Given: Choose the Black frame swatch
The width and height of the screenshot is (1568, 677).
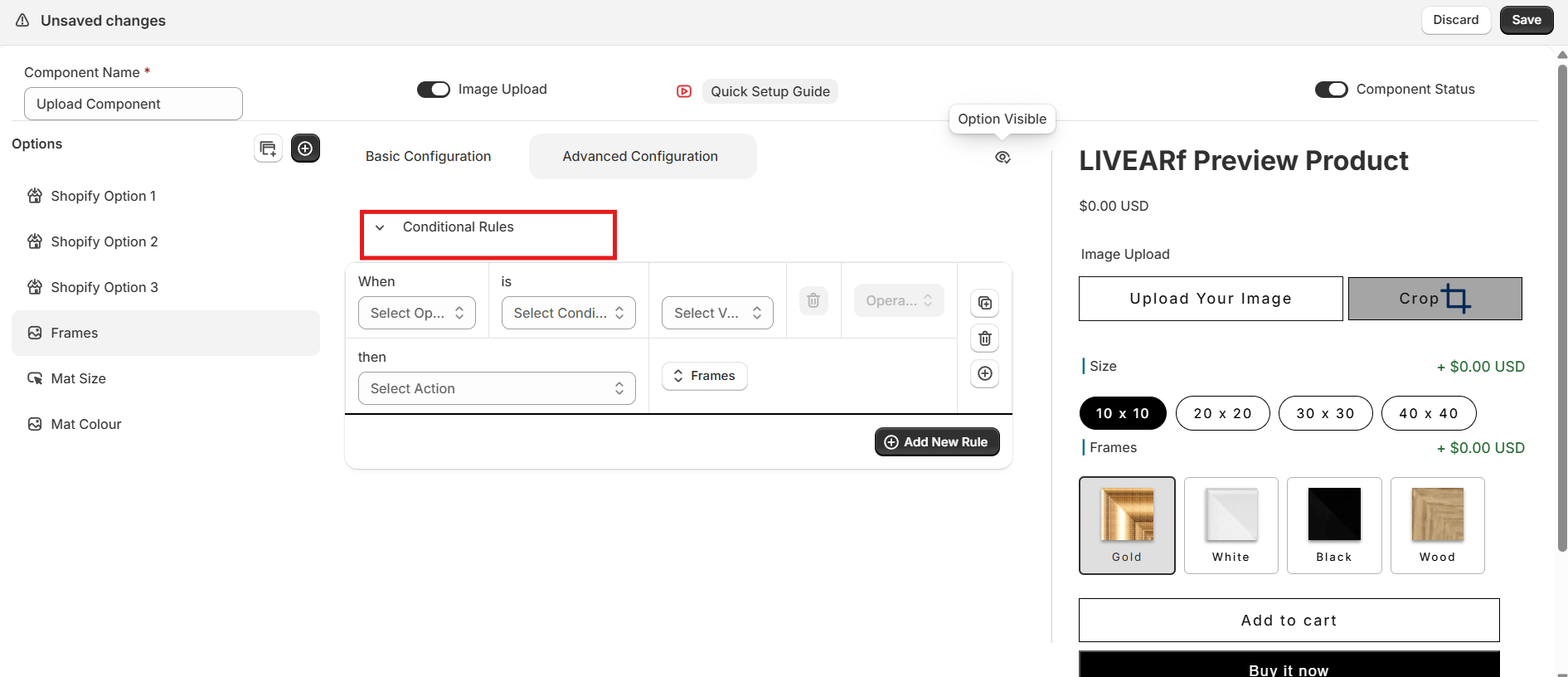Looking at the screenshot, I should click(1334, 525).
